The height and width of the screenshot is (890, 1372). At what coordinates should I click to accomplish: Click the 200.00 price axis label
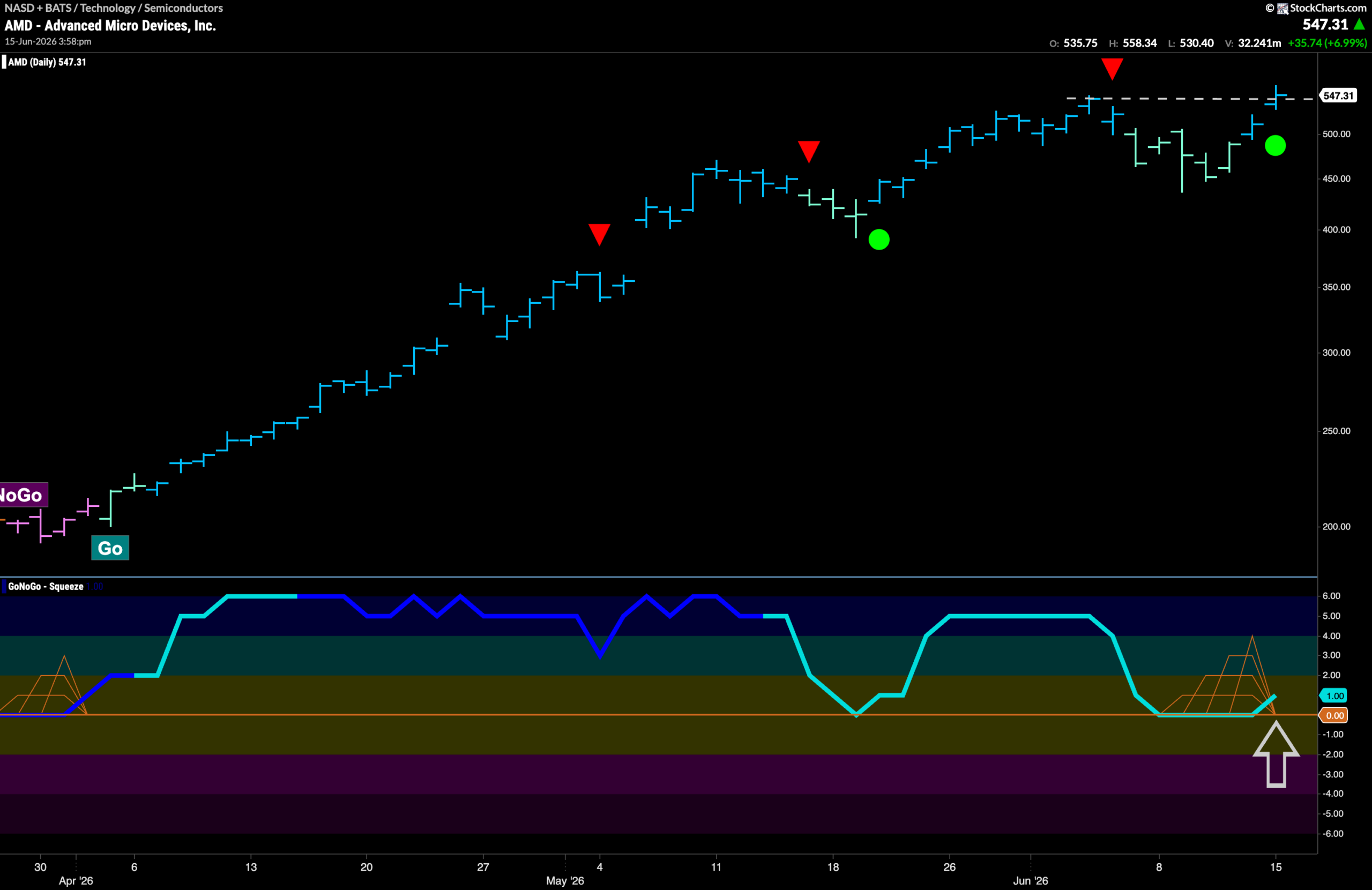[x=1336, y=527]
